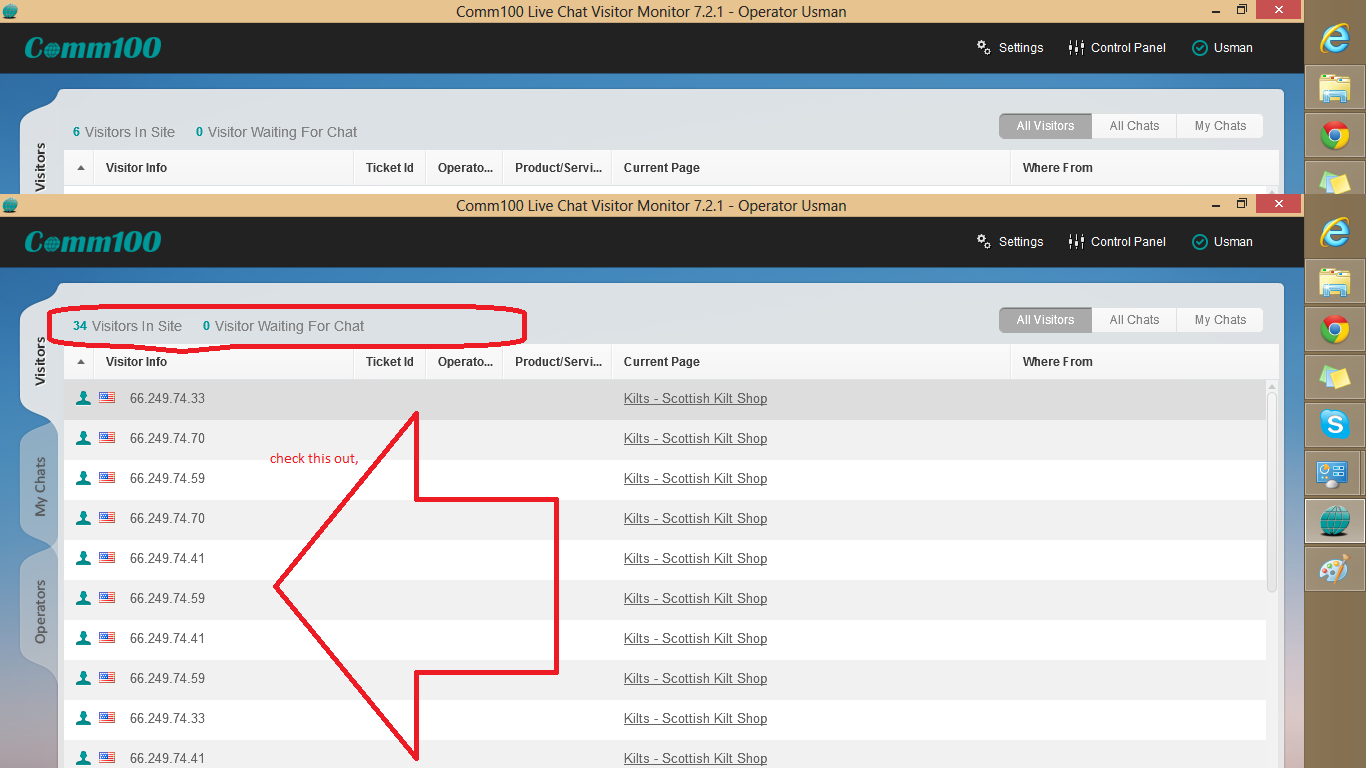Sort by Where From column in front window

(1145, 362)
